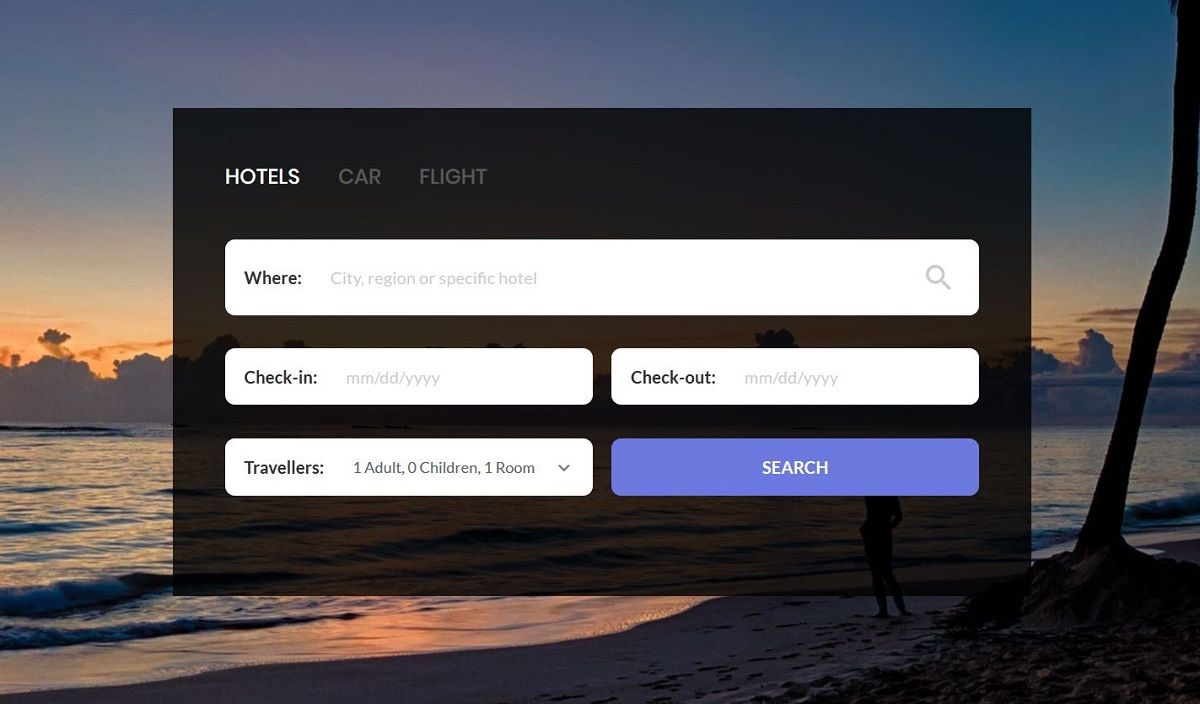1200x704 pixels.
Task: Switch to the CAR tab
Action: tap(360, 177)
